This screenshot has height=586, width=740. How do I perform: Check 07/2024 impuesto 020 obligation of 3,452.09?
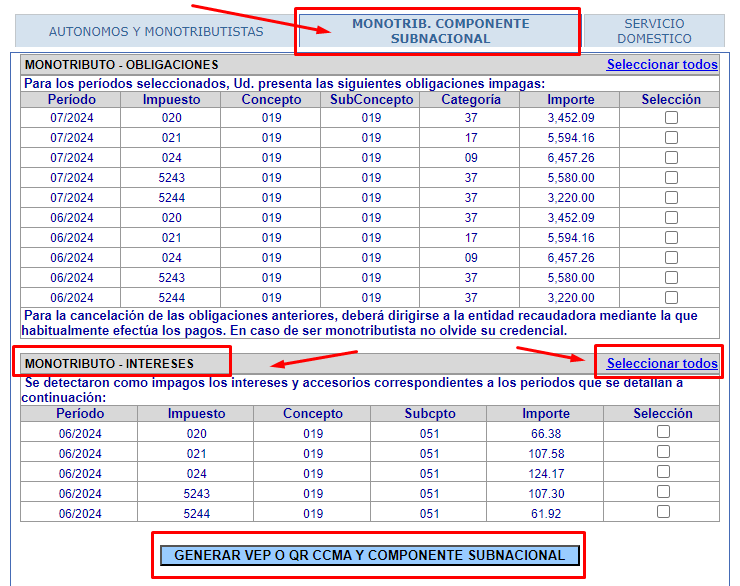[671, 118]
